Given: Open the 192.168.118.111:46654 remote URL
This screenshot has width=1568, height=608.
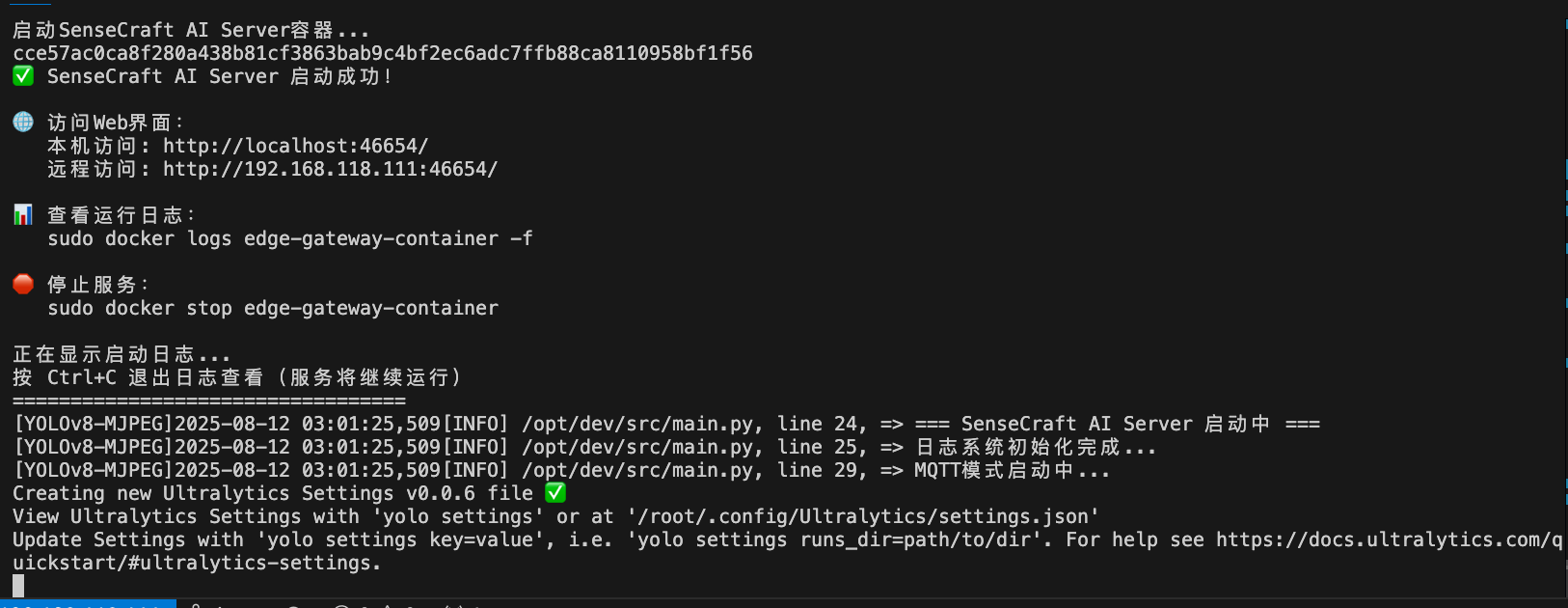Looking at the screenshot, I should click(x=330, y=169).
